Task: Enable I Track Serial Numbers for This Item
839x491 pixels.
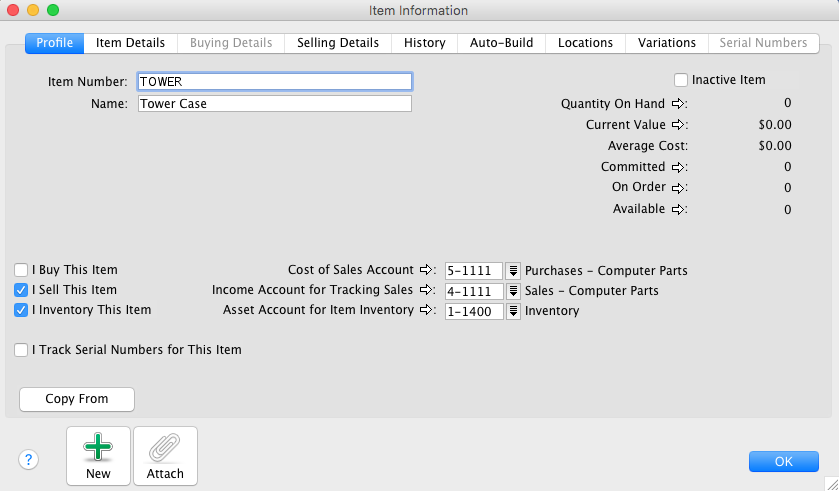Action: coord(22,350)
